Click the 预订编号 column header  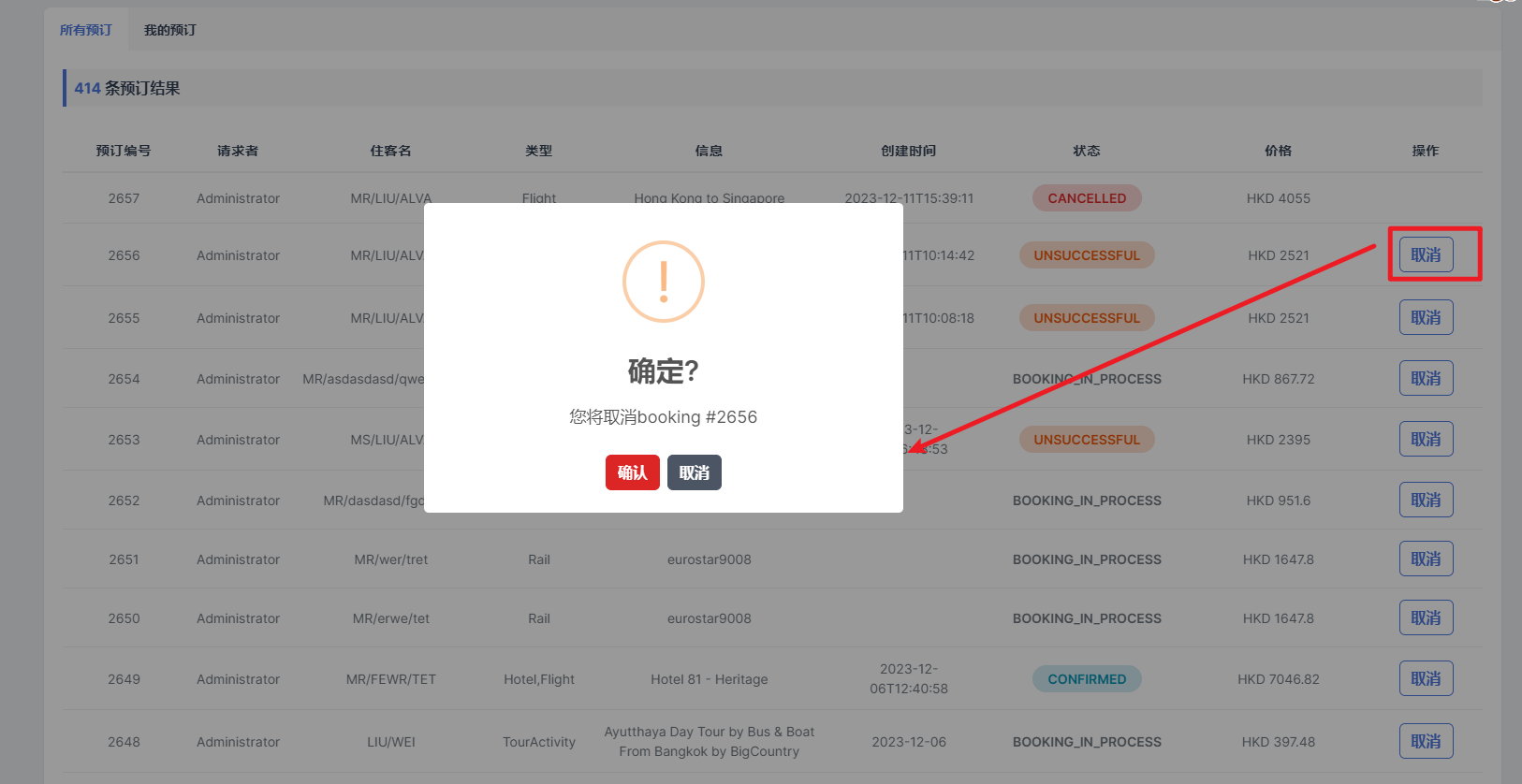[124, 151]
